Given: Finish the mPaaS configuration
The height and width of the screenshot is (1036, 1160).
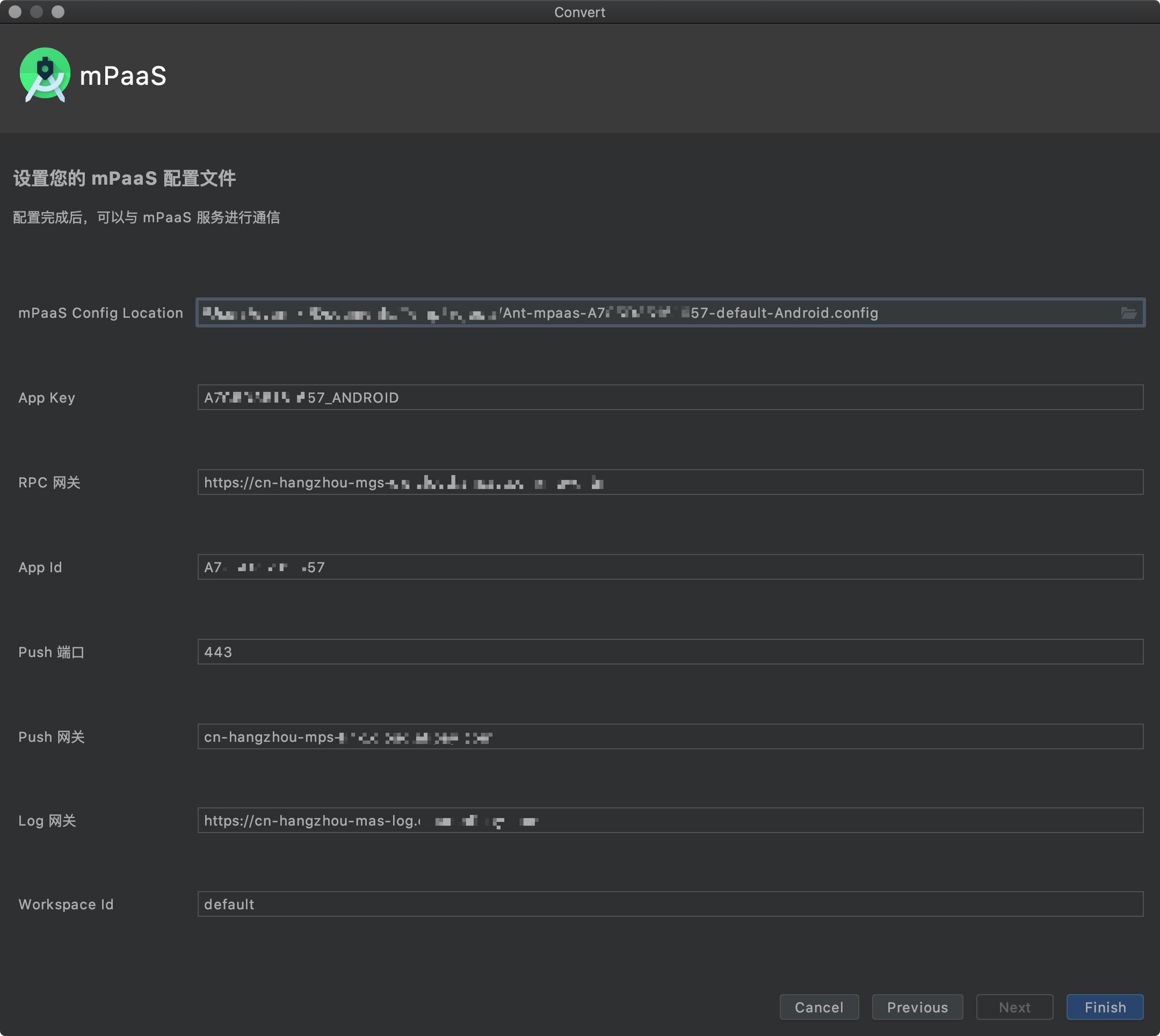Looking at the screenshot, I should click(x=1105, y=1007).
